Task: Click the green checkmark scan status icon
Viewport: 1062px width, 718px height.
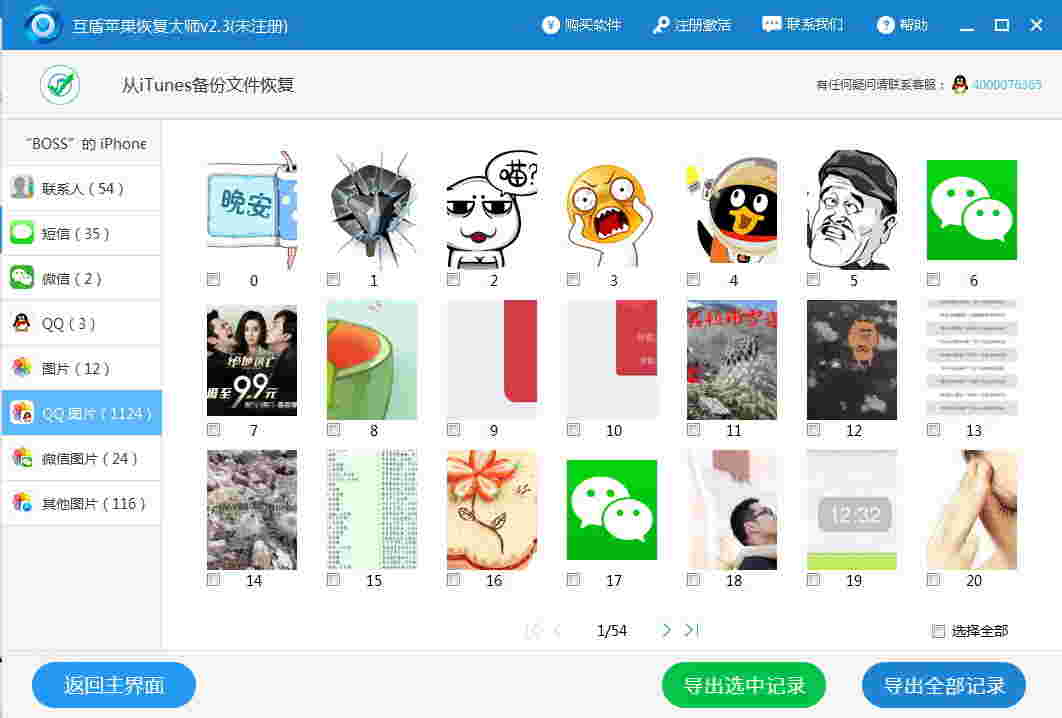Action: (x=59, y=85)
